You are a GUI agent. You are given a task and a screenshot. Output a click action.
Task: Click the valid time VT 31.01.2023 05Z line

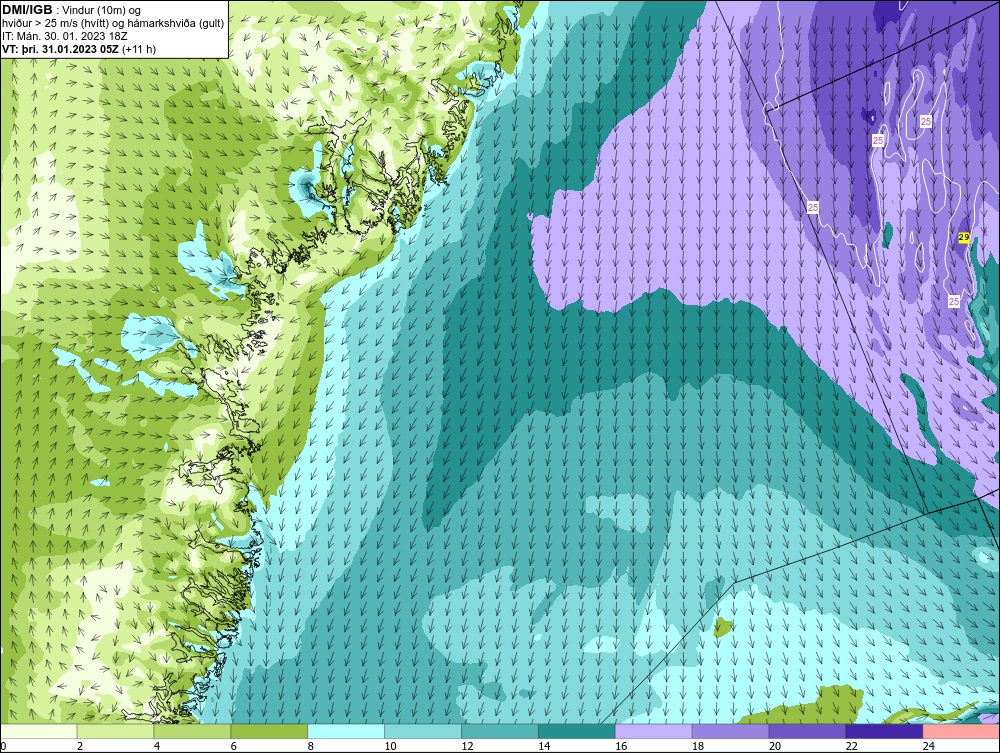pos(79,49)
